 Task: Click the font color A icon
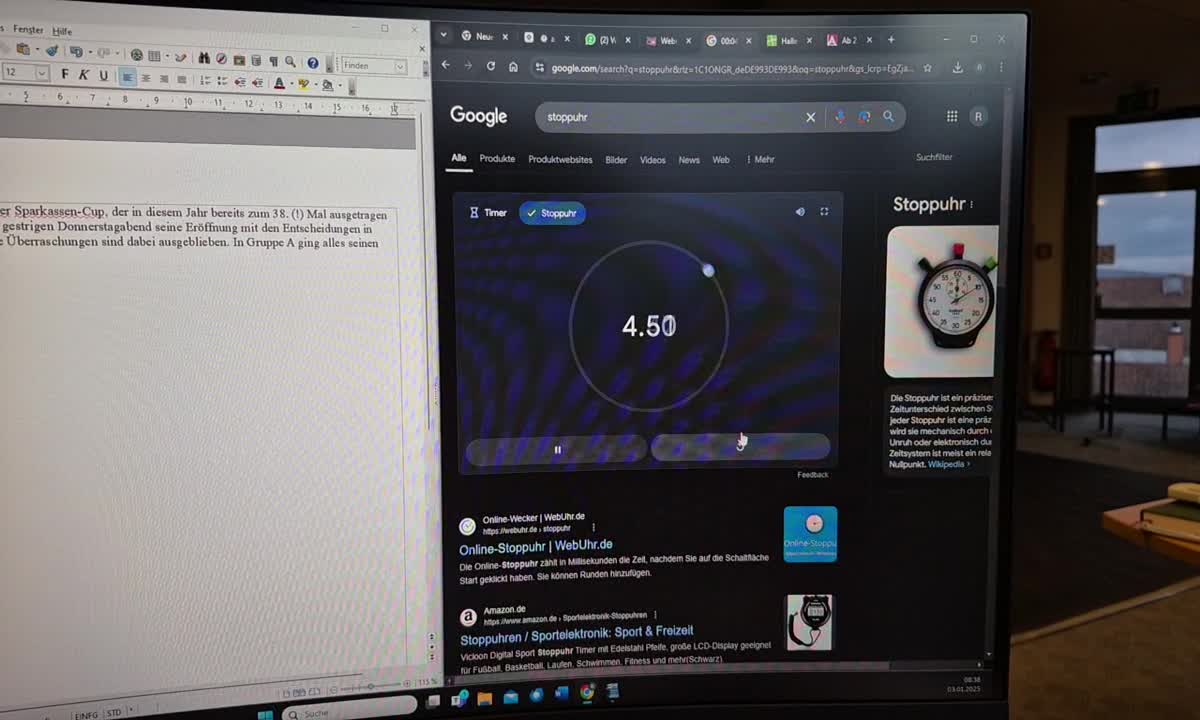point(279,84)
